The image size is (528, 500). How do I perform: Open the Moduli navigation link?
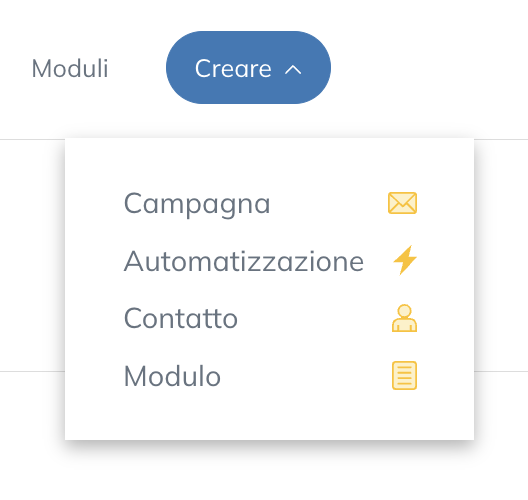coord(70,68)
